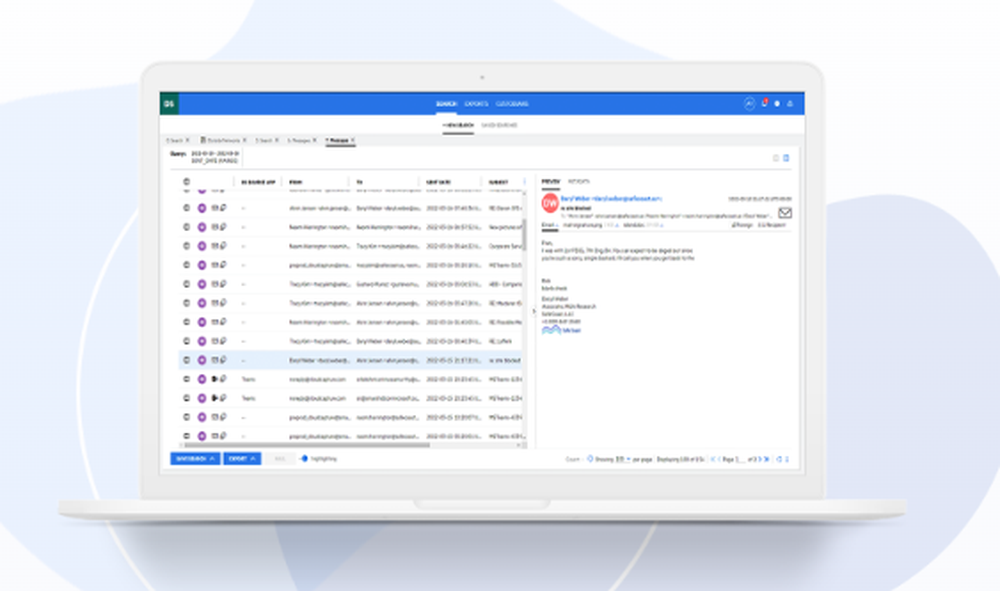Go to the last page arrow
This screenshot has width=1000, height=591.
767,459
